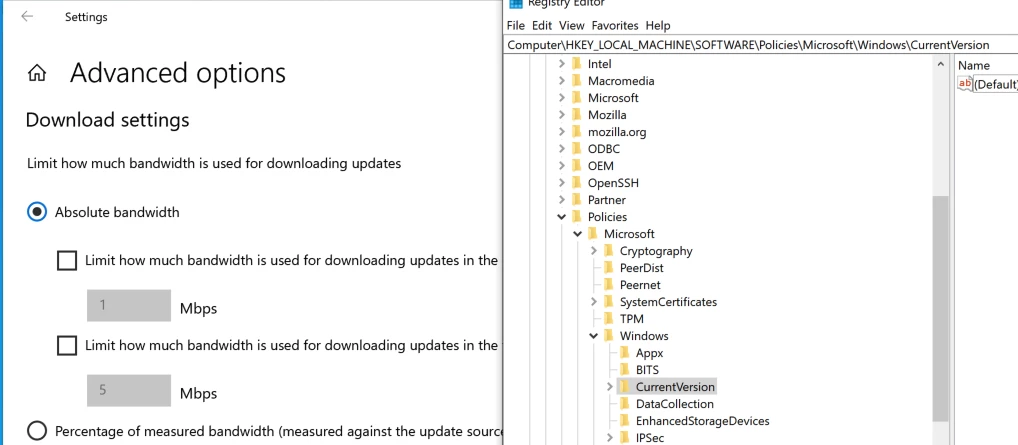1018x445 pixels.
Task: Click the 5 Mbps bandwidth input field
Action: [129, 390]
